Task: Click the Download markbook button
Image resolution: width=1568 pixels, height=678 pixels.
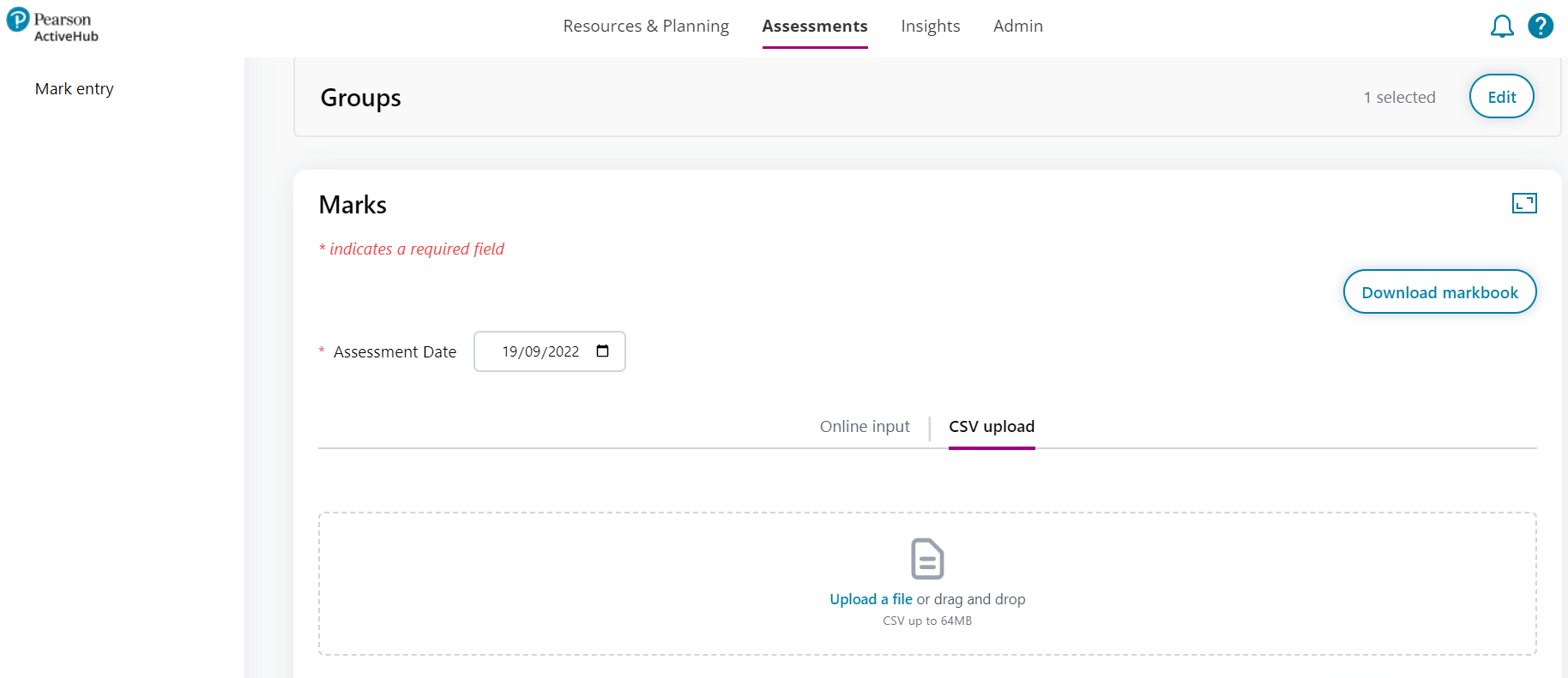Action: [x=1439, y=292]
